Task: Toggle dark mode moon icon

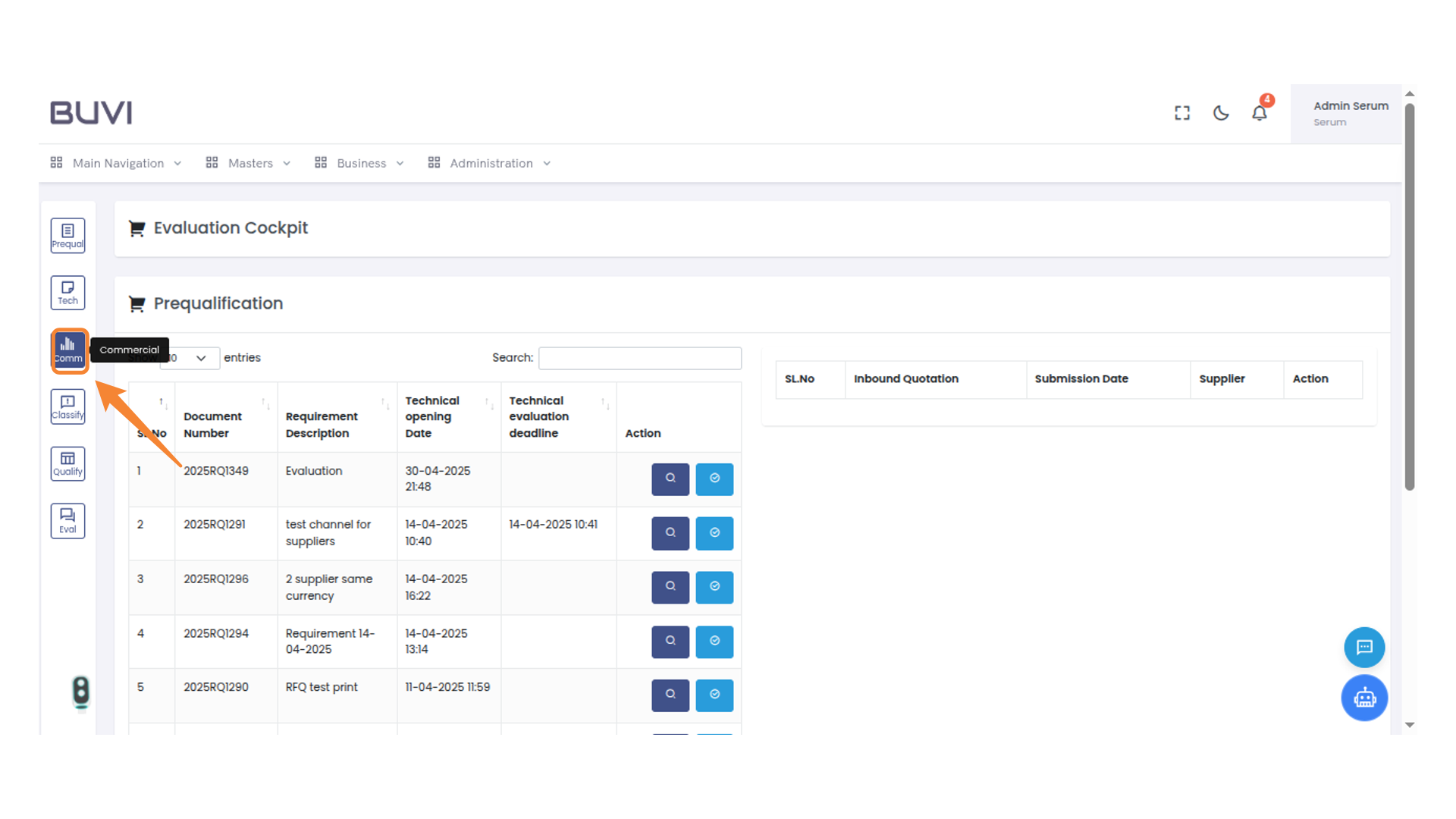Action: pyautogui.click(x=1220, y=113)
